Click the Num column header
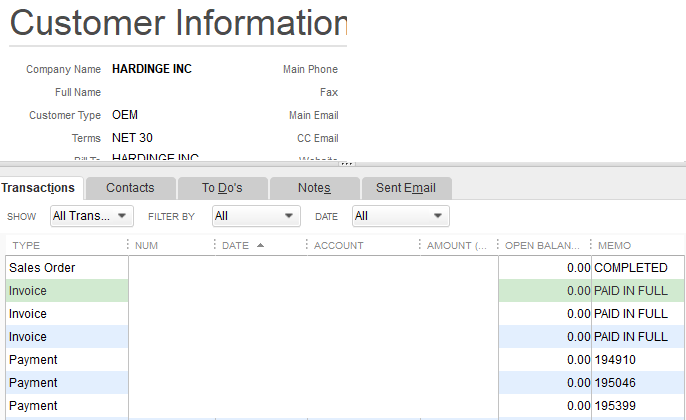Screen dimensions: 686x420 pos(147,246)
